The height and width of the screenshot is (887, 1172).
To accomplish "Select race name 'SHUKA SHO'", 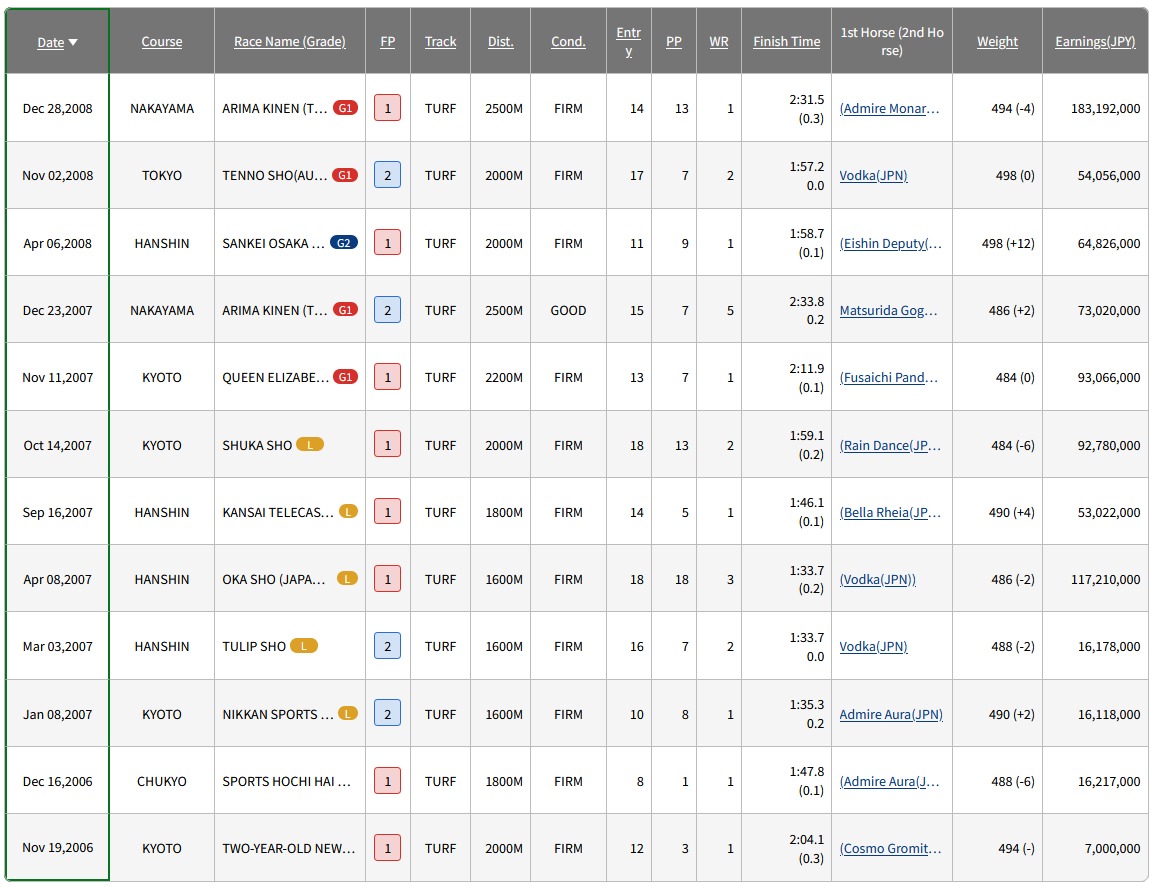I will (257, 445).
